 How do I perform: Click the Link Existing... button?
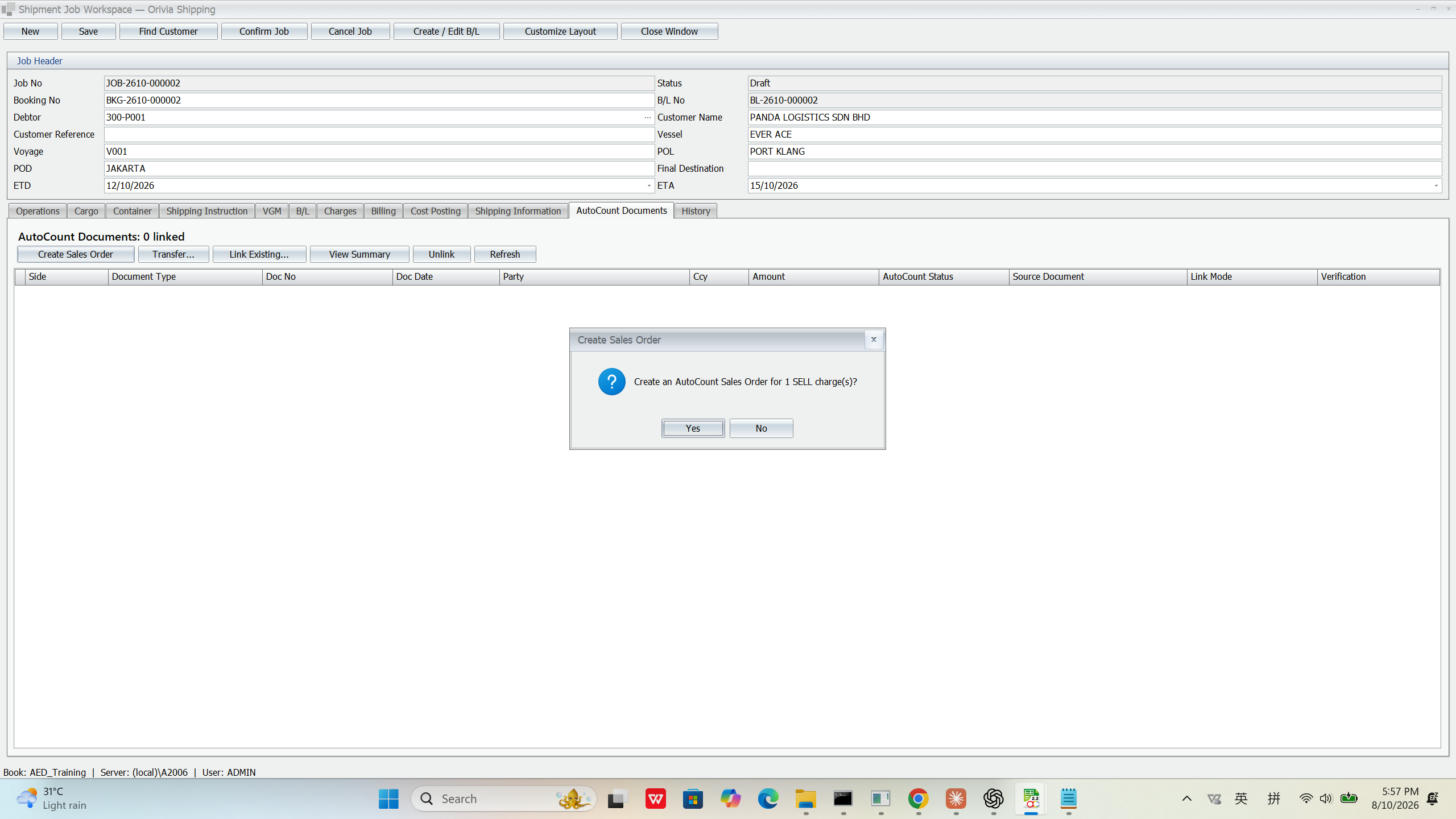(259, 254)
